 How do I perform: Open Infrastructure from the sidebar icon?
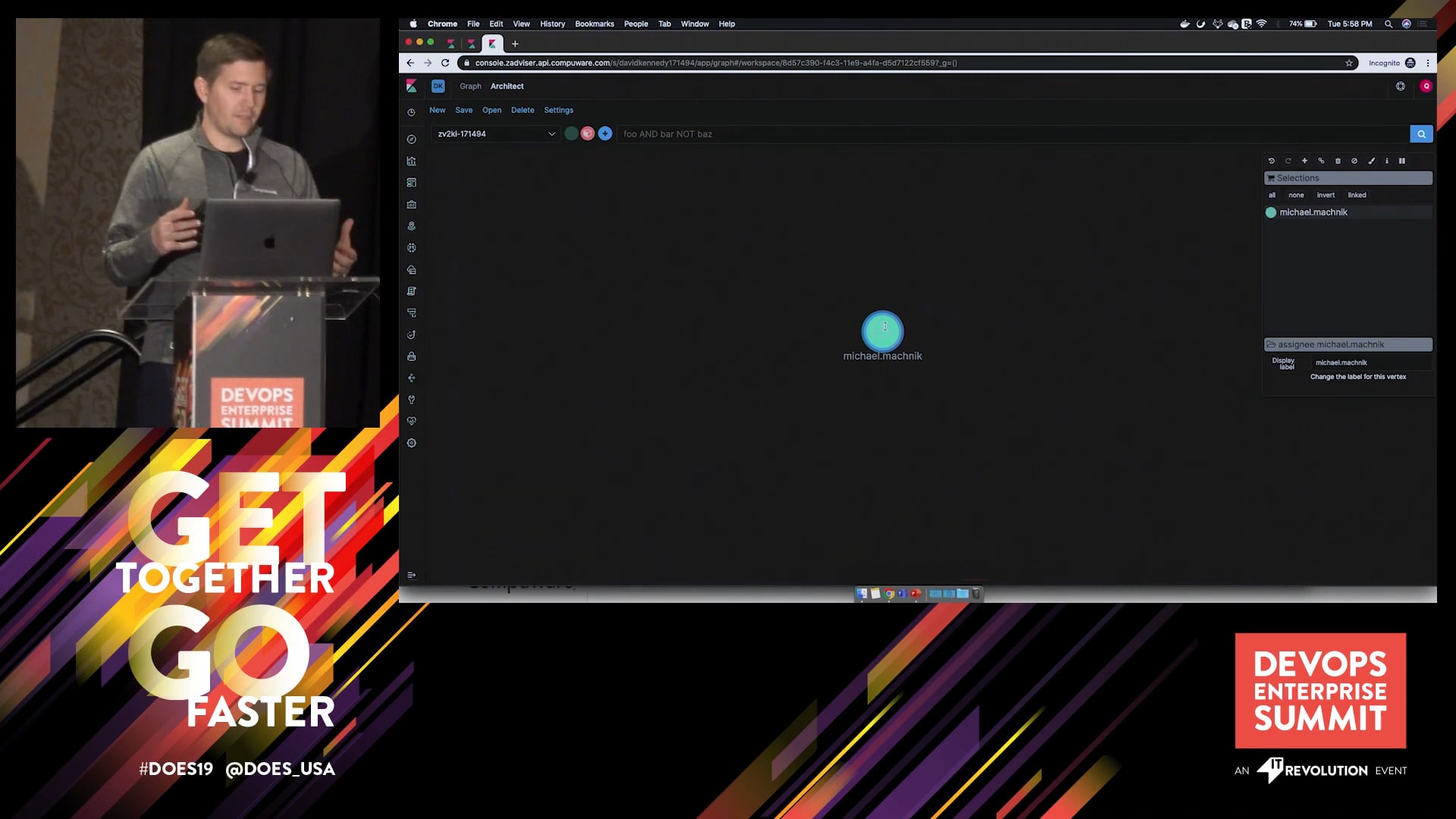tap(411, 270)
